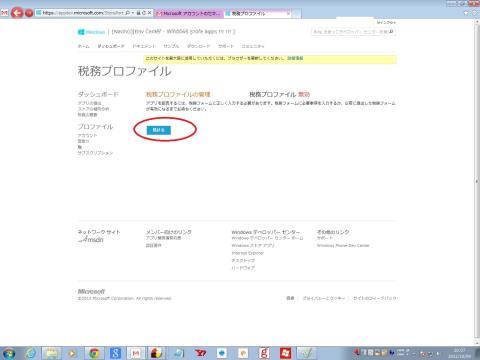The image size is (480, 360).
Task: Click the search magnifier in the address bar
Action: pos(128,13)
